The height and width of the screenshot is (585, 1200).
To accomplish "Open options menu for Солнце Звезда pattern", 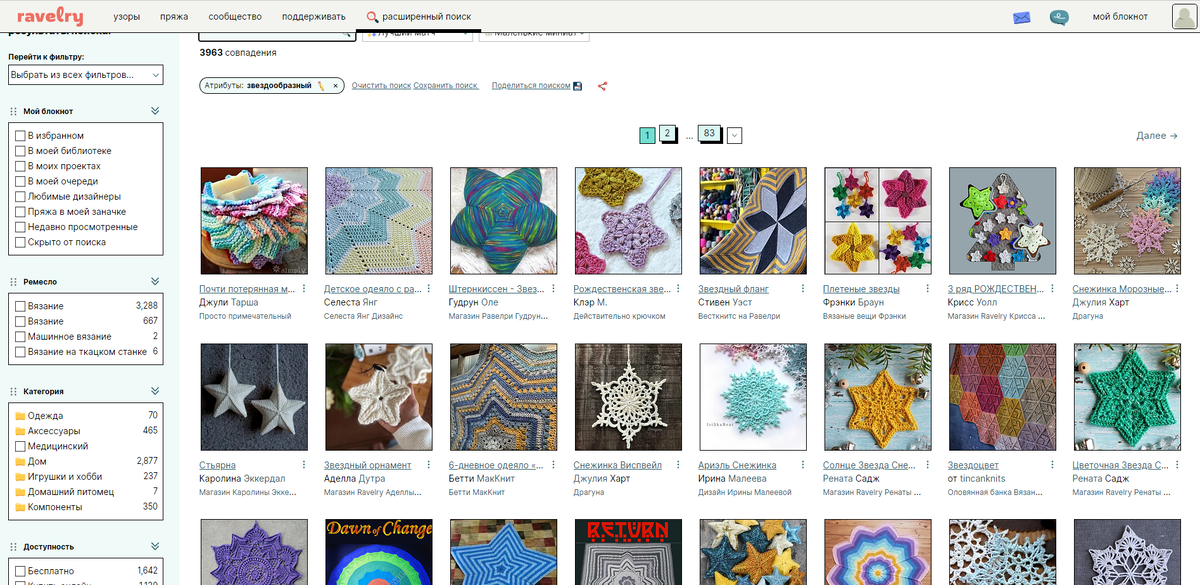I will coord(927,465).
